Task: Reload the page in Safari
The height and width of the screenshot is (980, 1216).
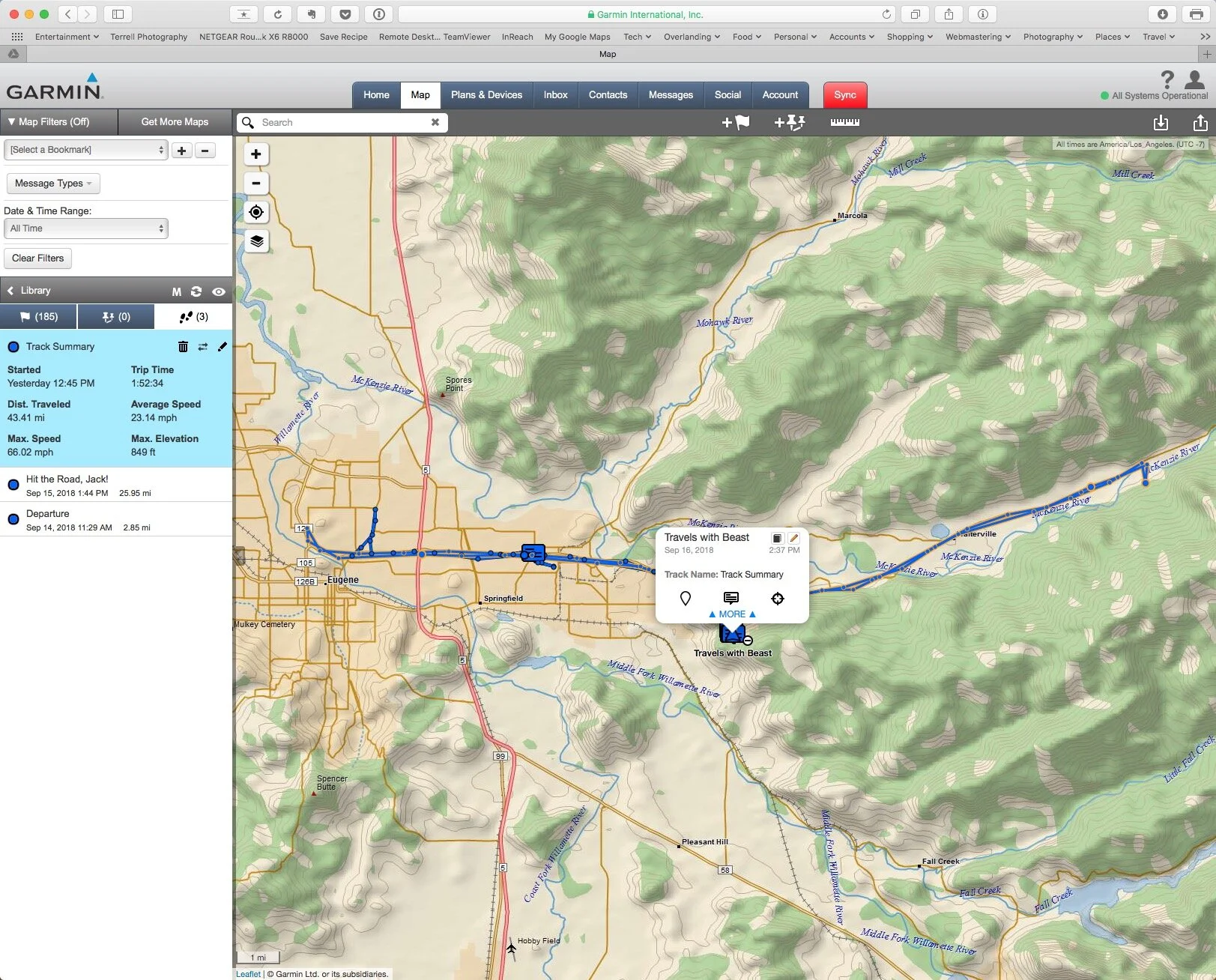Action: point(886,14)
